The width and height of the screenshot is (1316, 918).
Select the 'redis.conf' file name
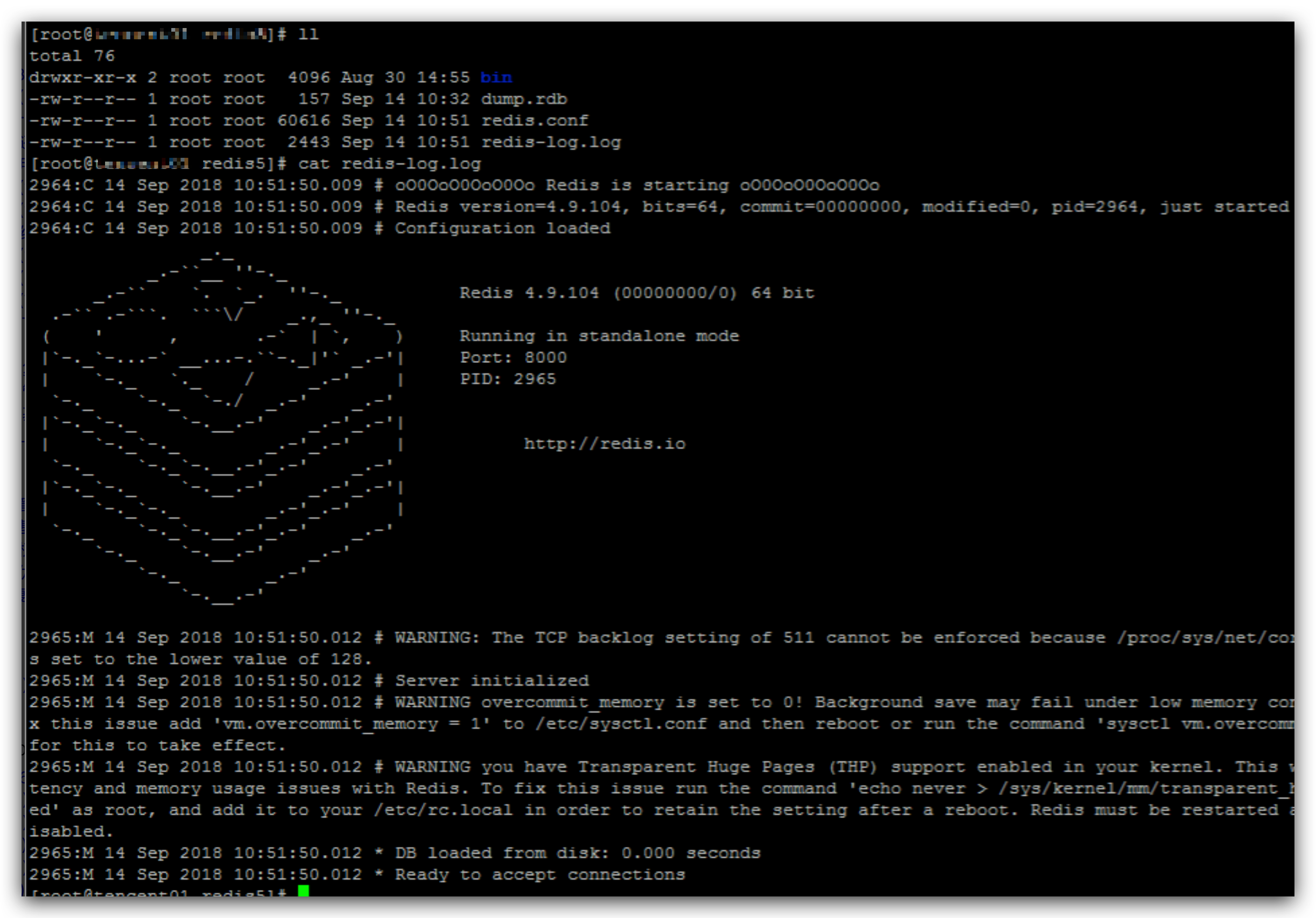click(534, 121)
